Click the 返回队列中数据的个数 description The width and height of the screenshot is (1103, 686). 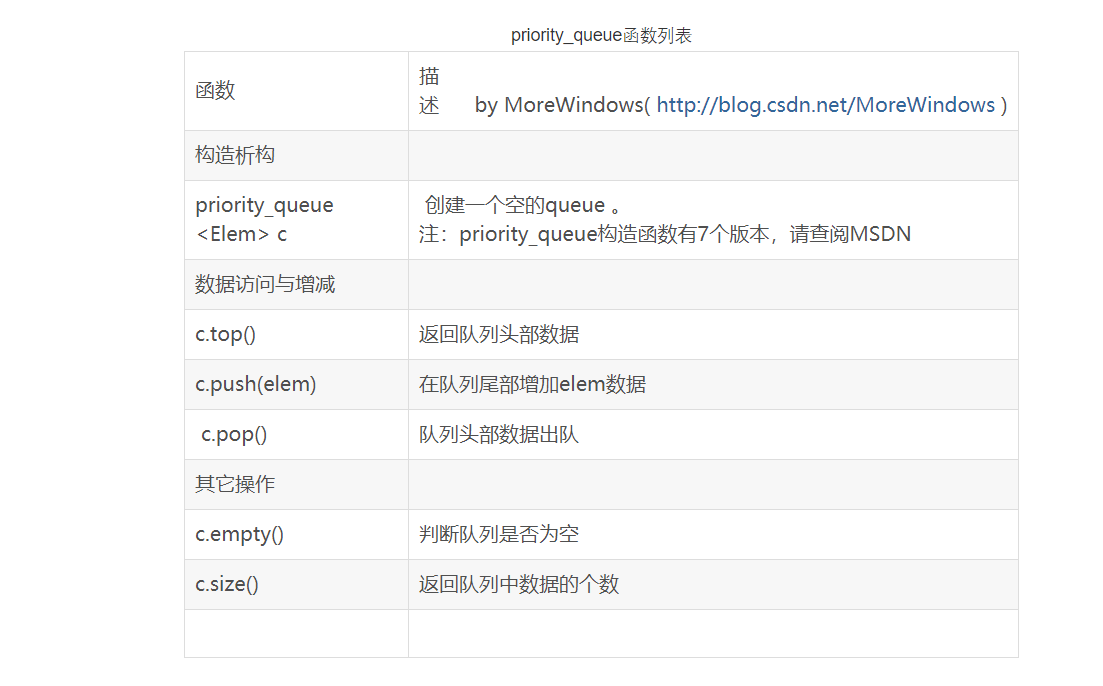(x=518, y=584)
